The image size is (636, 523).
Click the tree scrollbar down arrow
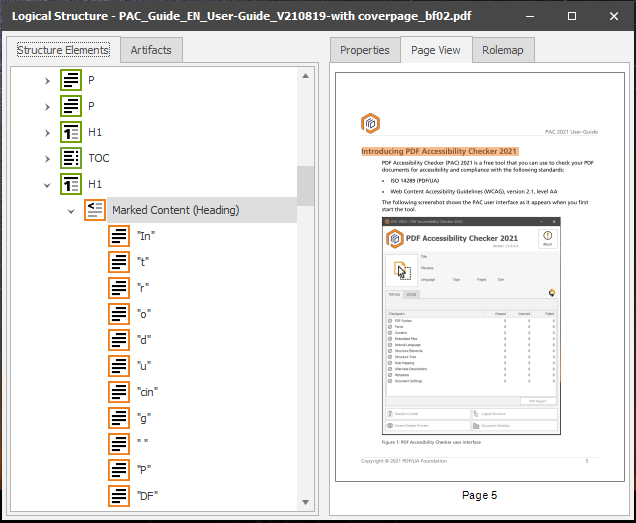pos(305,502)
